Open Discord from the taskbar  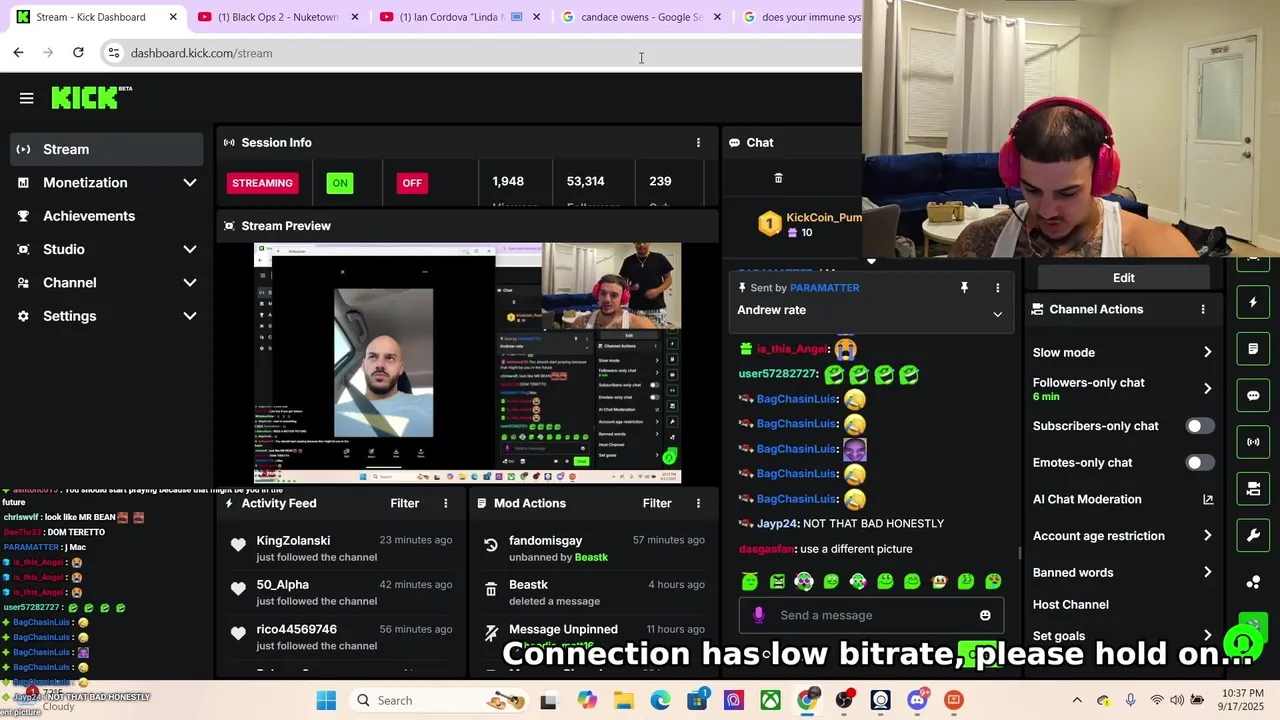(917, 700)
